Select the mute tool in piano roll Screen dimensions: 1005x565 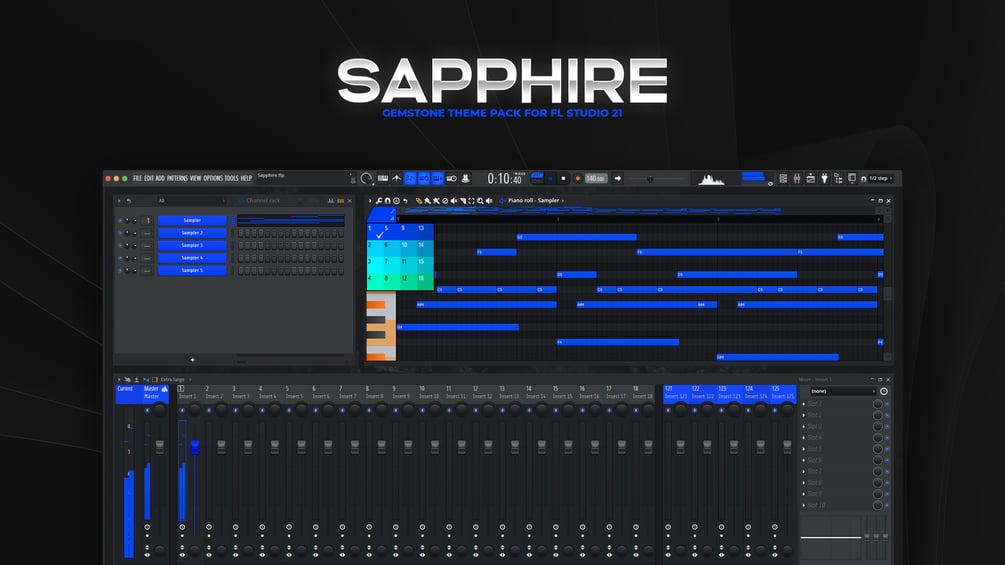coord(454,201)
